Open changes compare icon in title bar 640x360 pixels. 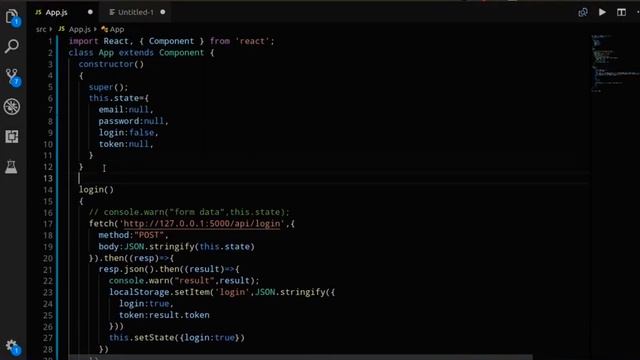click(583, 12)
